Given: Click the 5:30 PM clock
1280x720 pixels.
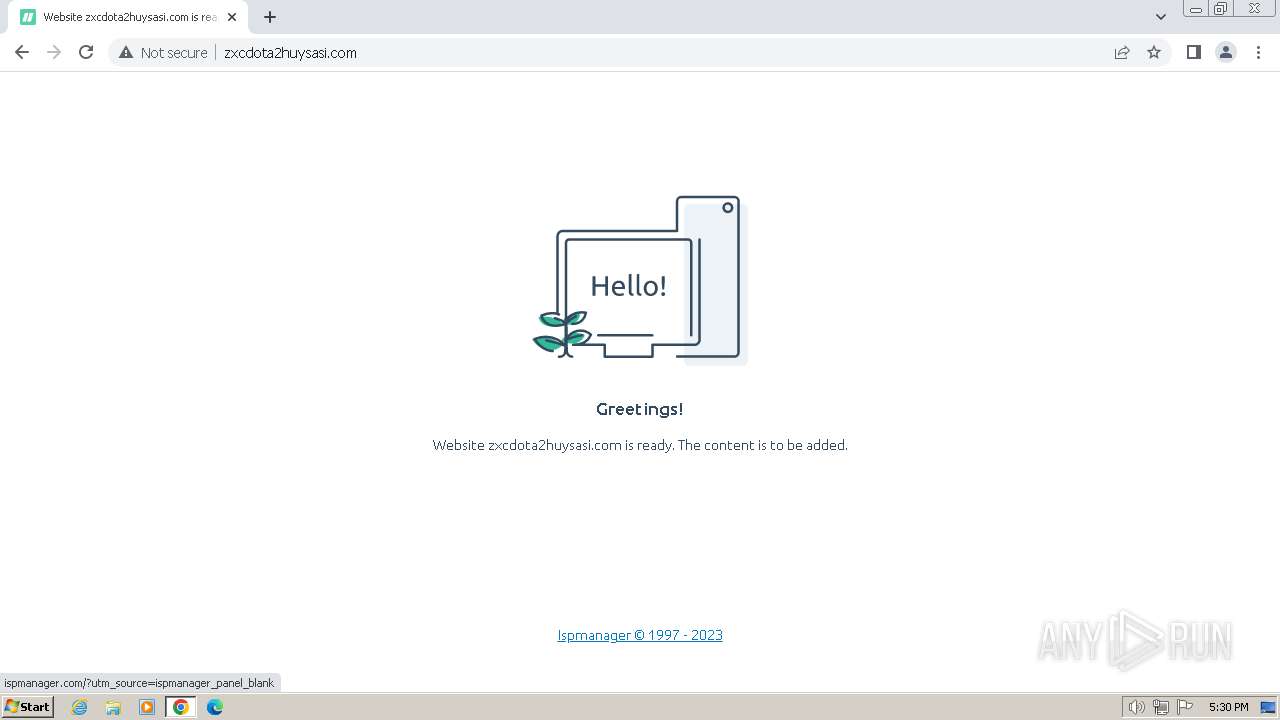Looking at the screenshot, I should coord(1228,707).
